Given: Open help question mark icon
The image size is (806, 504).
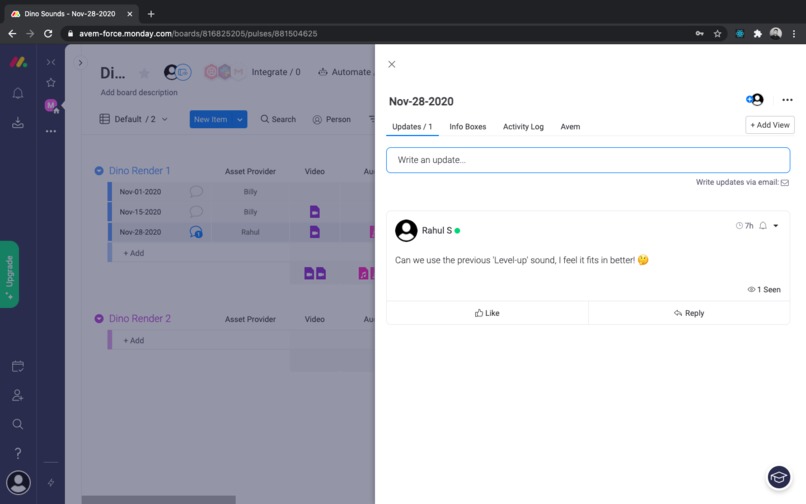Looking at the screenshot, I should click(18, 453).
